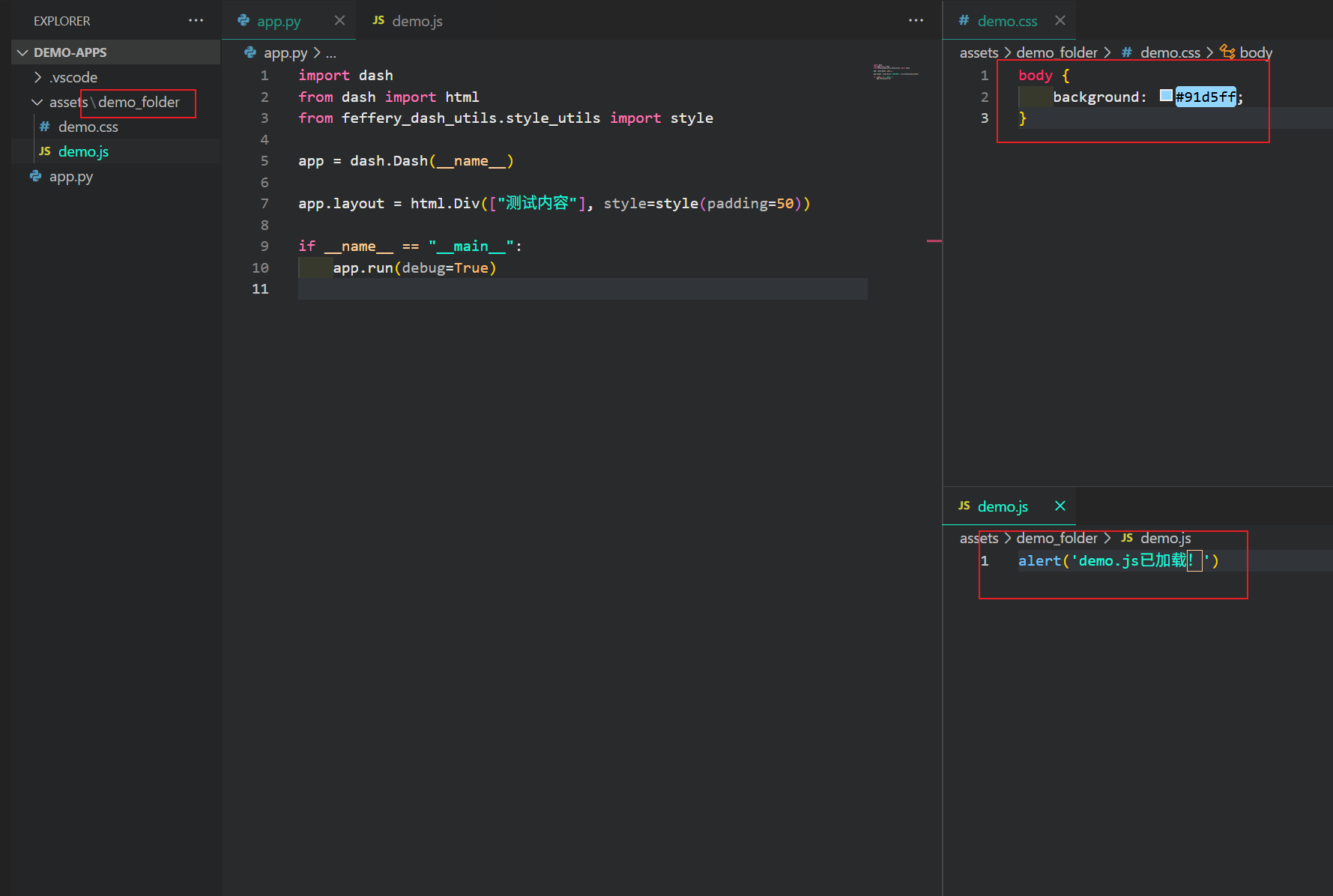The height and width of the screenshot is (896, 1333).
Task: Switch to the app.py tab
Action: pyautogui.click(x=278, y=20)
